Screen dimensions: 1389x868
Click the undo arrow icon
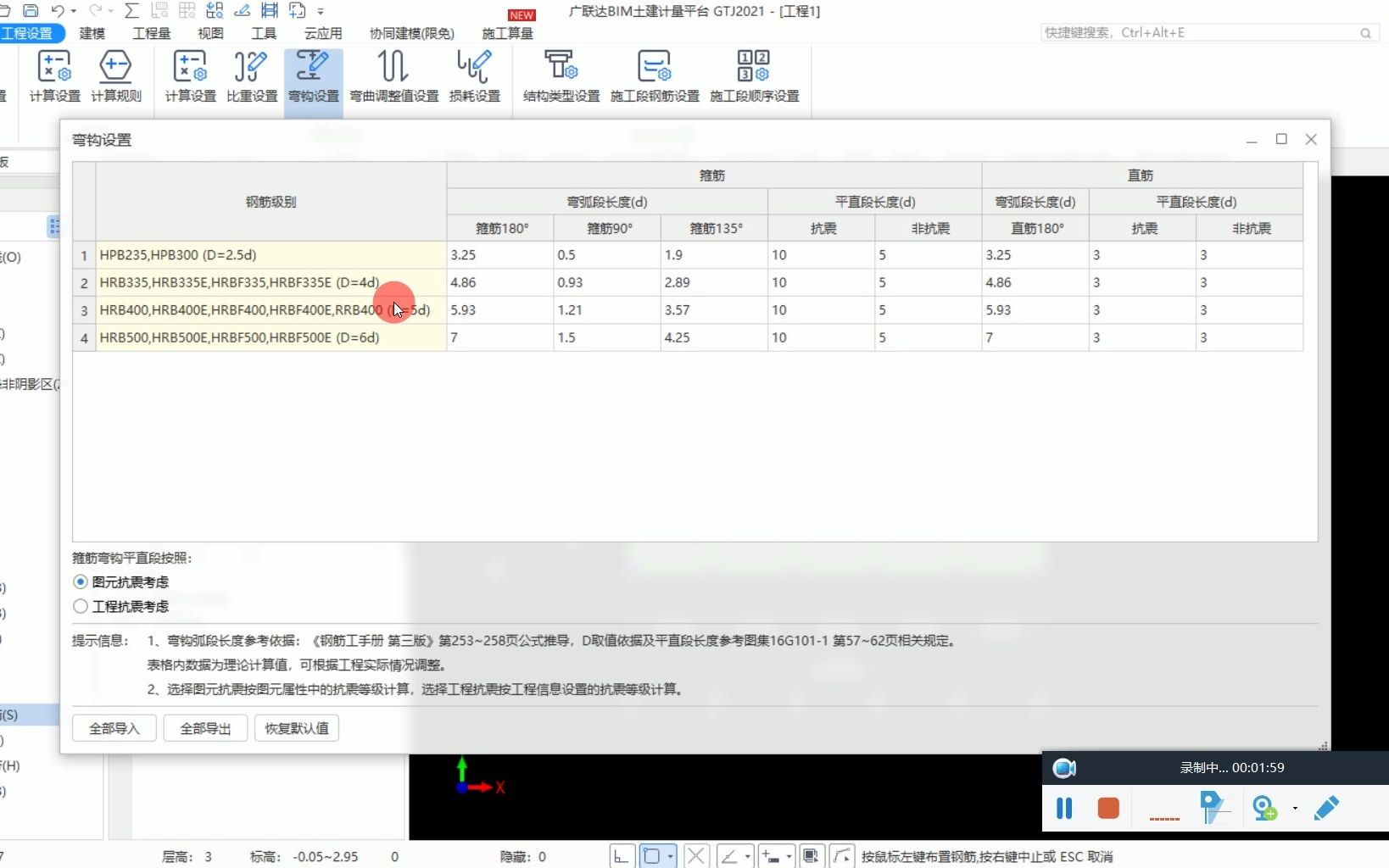point(58,11)
